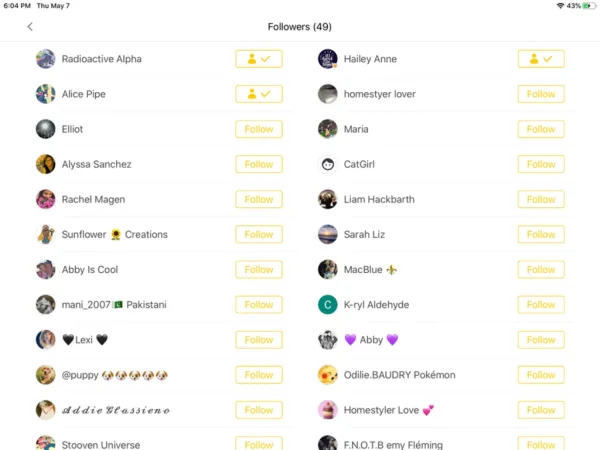Follow Liam Hackbarth
This screenshot has width=600, height=450.
[x=541, y=199]
